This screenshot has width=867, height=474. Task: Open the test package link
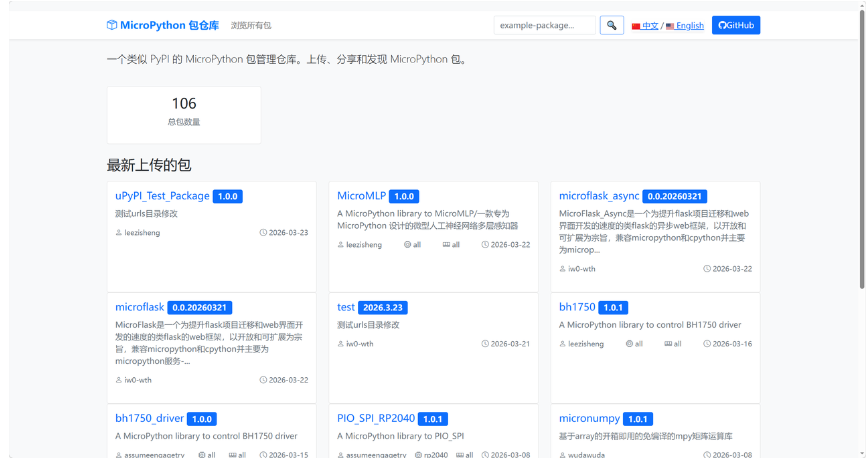346,307
